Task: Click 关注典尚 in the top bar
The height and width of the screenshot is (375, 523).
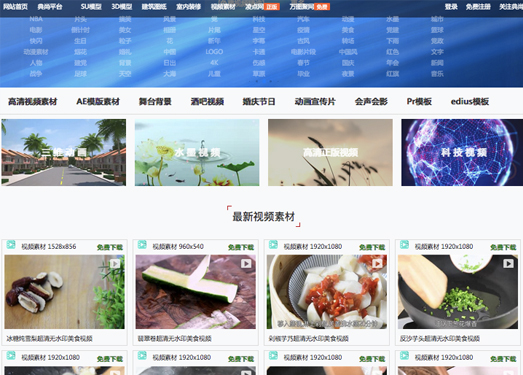Action: (511, 7)
